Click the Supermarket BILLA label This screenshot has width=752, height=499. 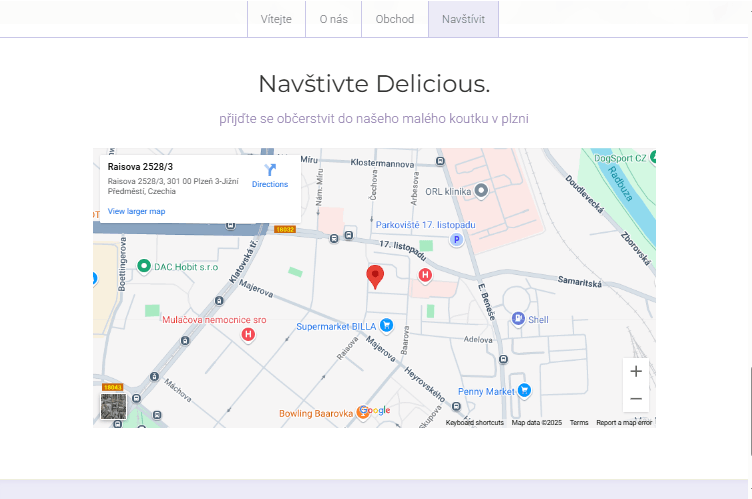(x=336, y=327)
